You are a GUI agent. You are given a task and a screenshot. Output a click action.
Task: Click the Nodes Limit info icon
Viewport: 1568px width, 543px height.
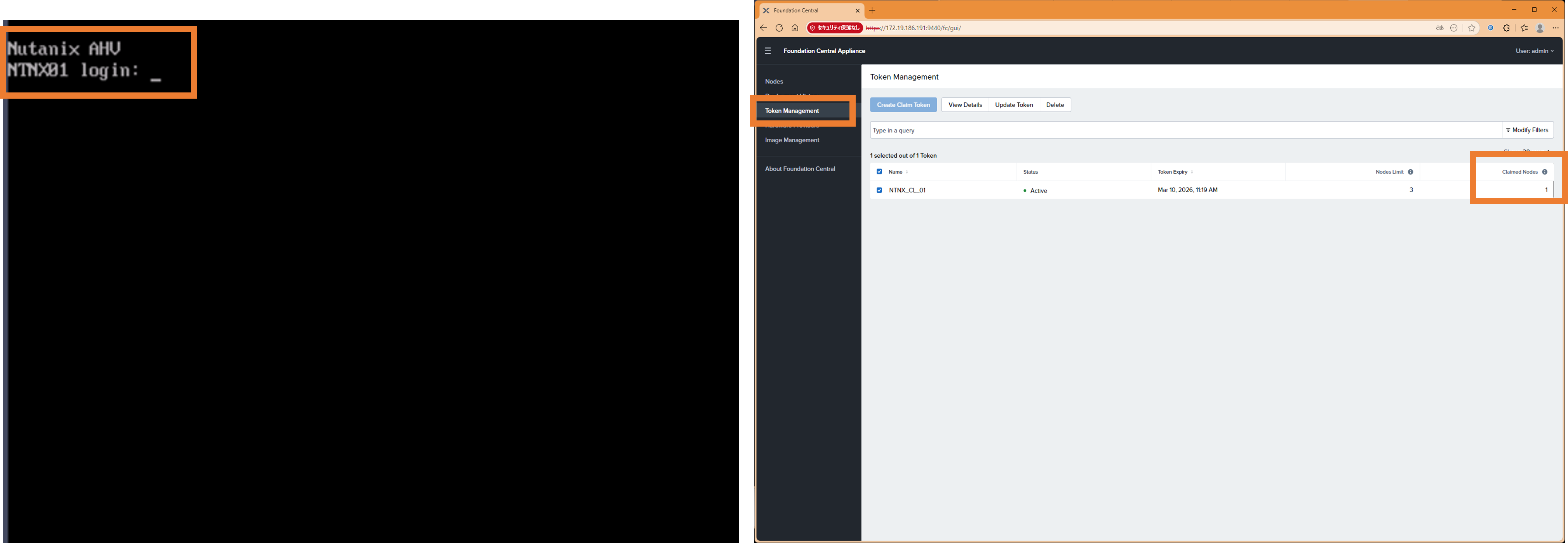pyautogui.click(x=1410, y=172)
